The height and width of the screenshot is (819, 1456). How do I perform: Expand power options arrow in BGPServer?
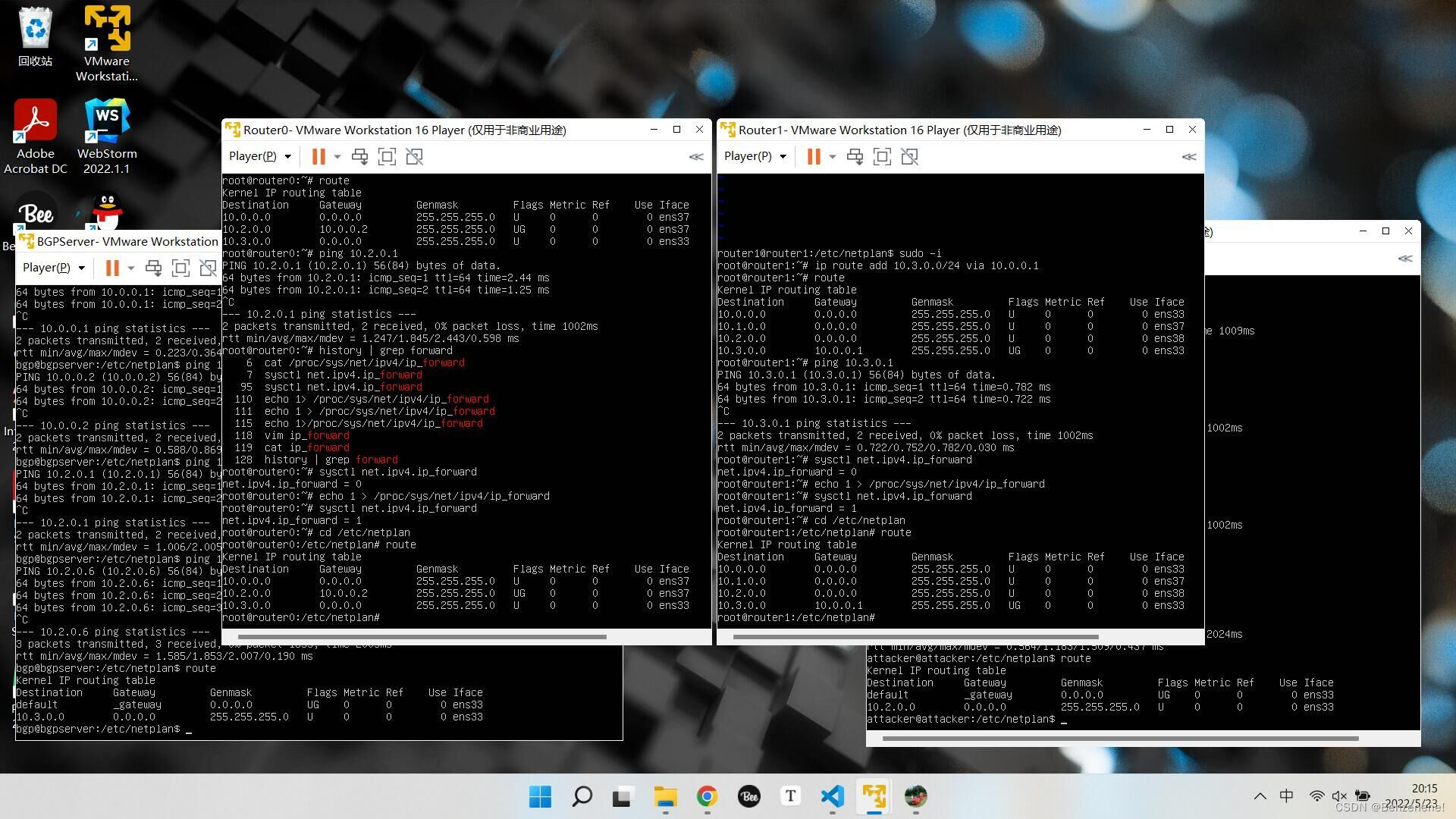(131, 268)
